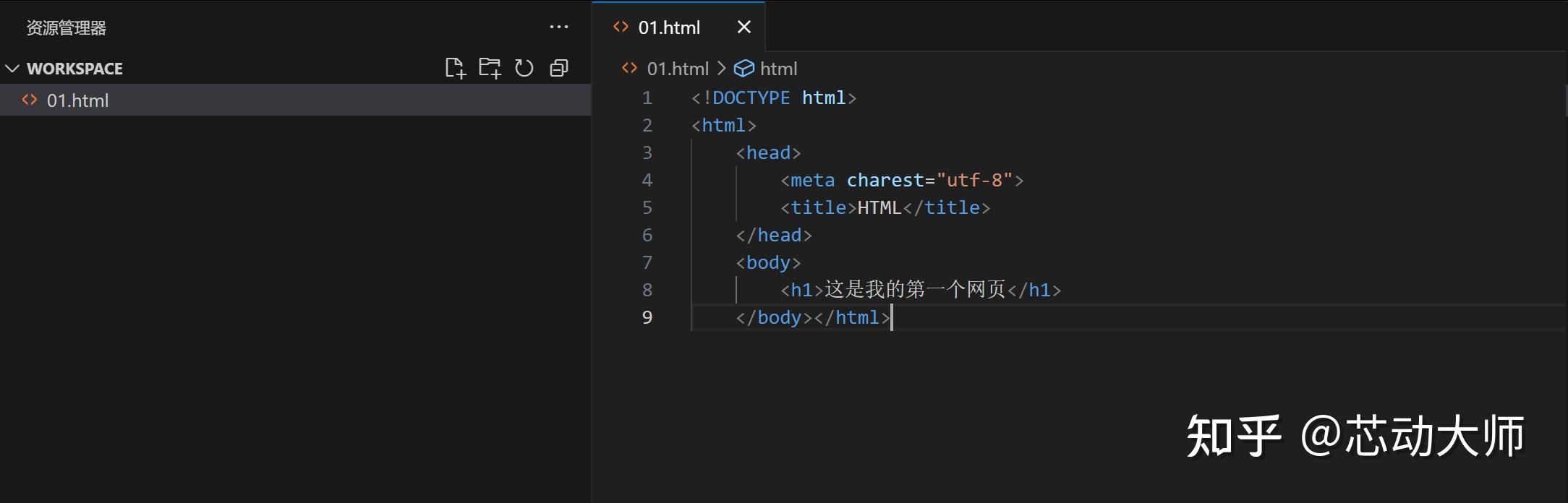The height and width of the screenshot is (503, 1568).
Task: Click the html symbol cube icon
Action: coord(743,68)
